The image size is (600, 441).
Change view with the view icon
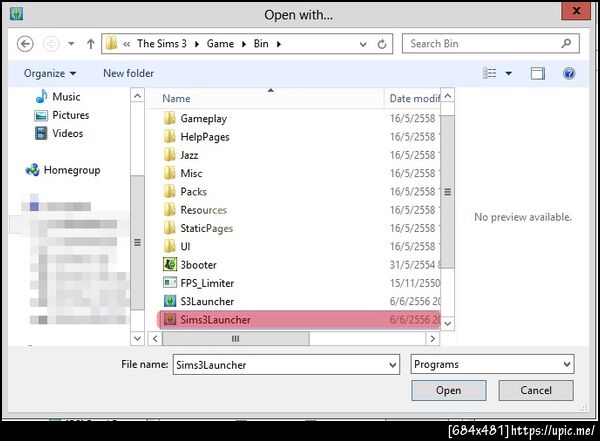tap(489, 73)
